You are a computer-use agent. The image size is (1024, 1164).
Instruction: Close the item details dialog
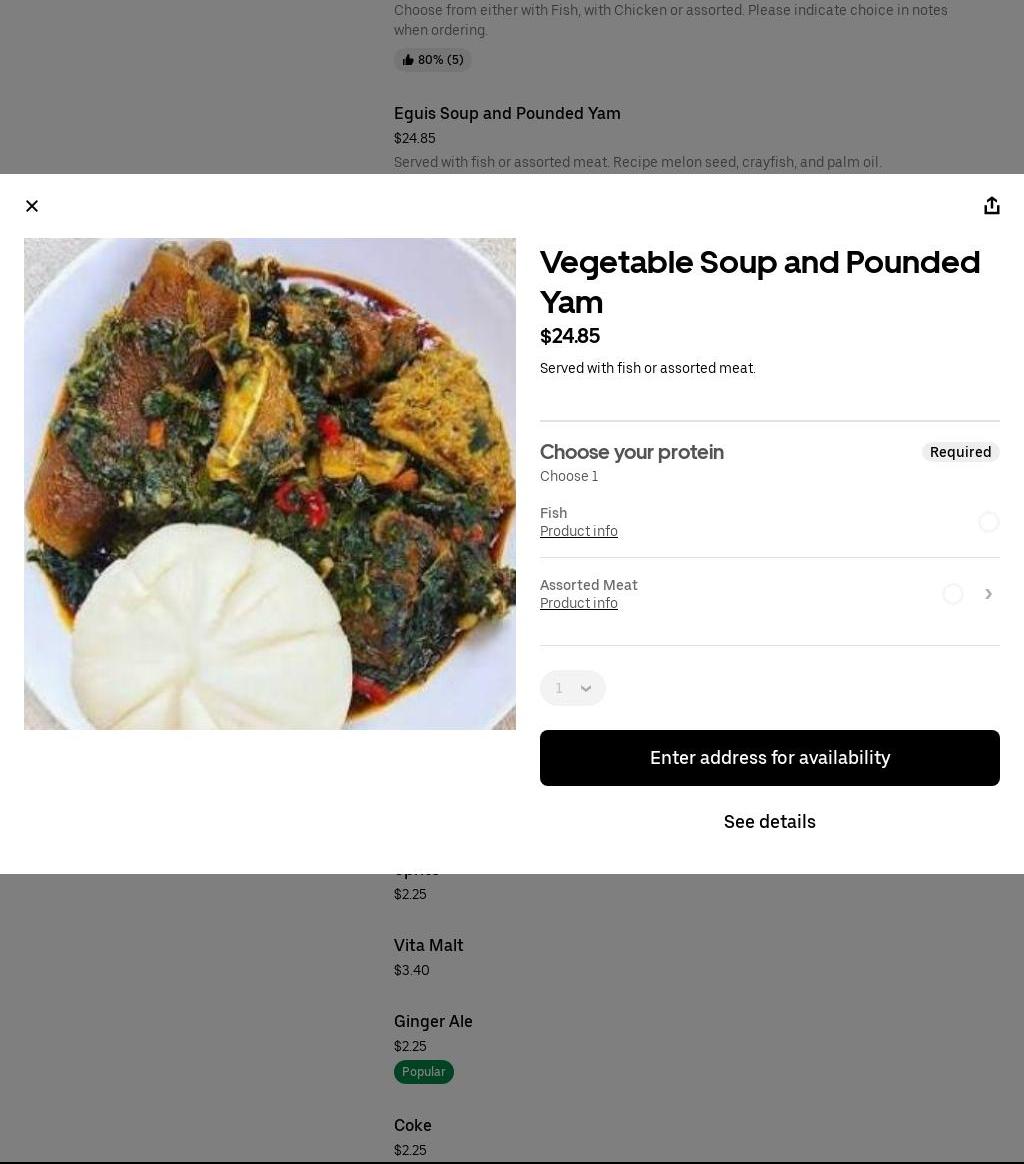[32, 206]
